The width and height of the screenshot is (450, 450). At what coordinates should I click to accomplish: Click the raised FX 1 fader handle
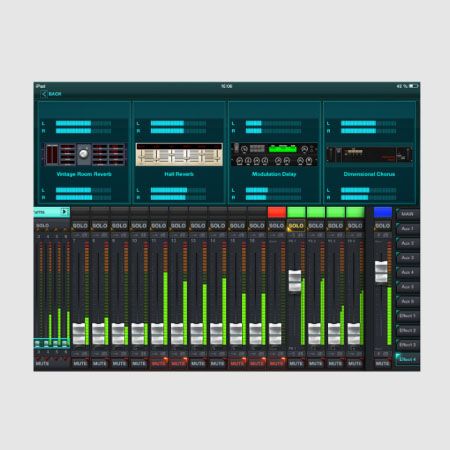pyautogui.click(x=295, y=281)
